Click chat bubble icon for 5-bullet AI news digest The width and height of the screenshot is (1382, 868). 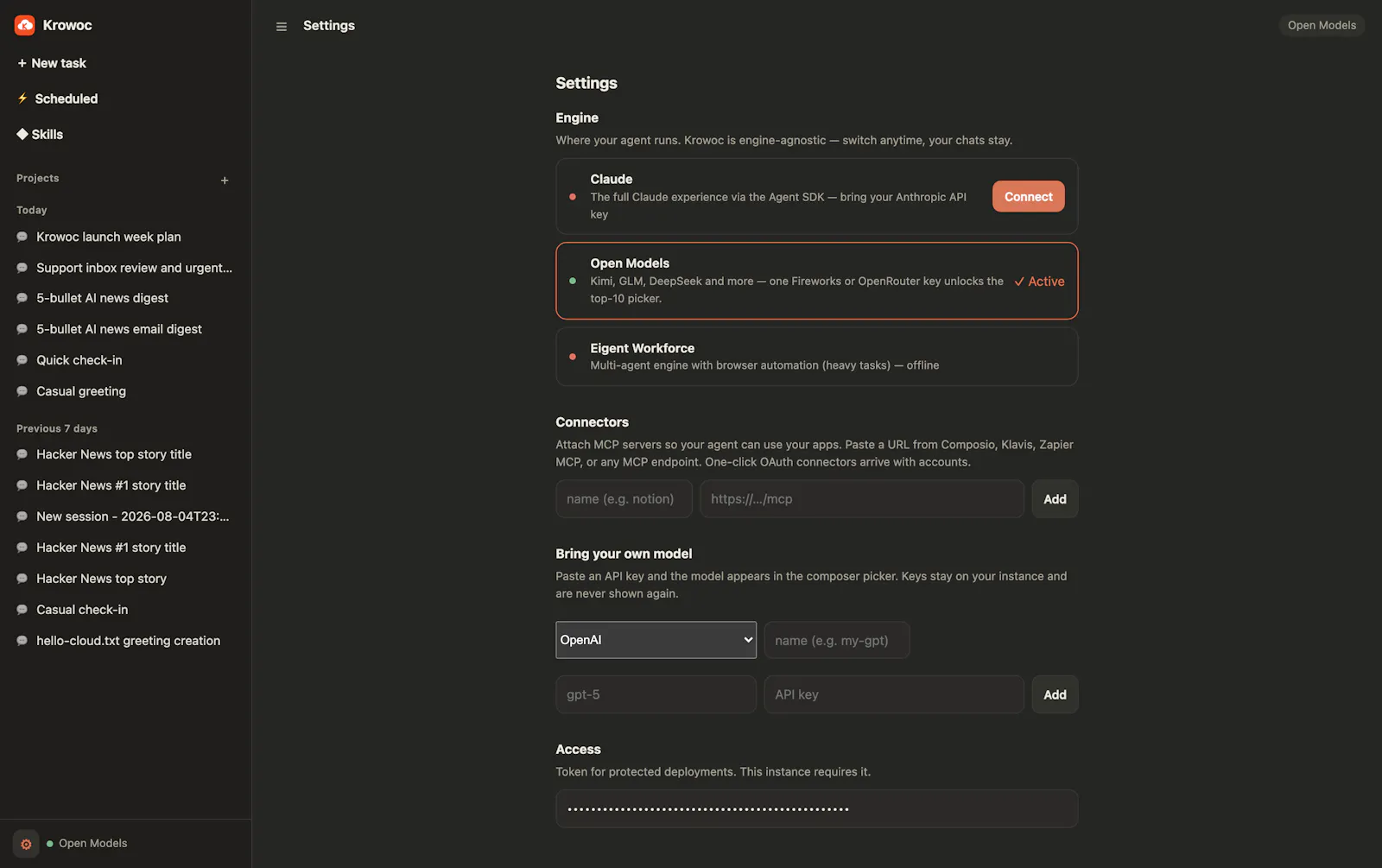click(22, 298)
